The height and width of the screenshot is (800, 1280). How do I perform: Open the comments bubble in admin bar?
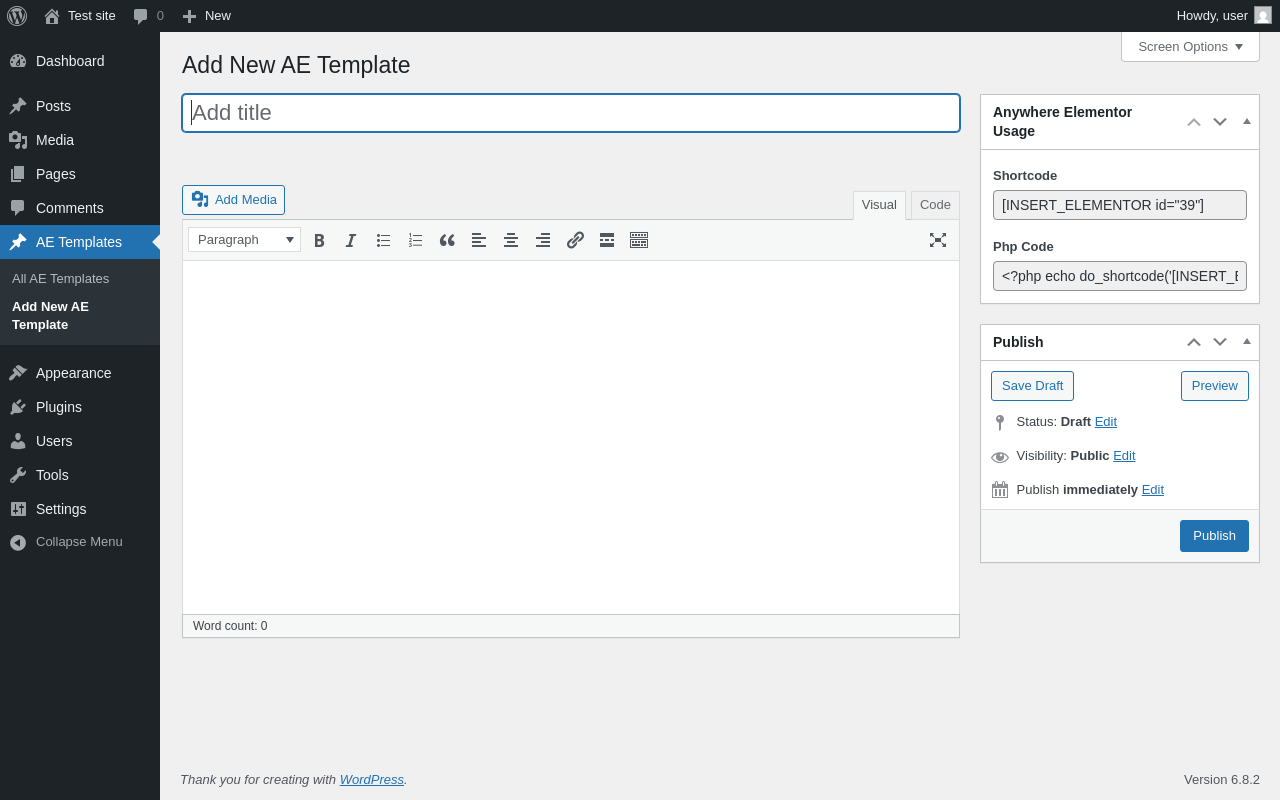coord(148,16)
